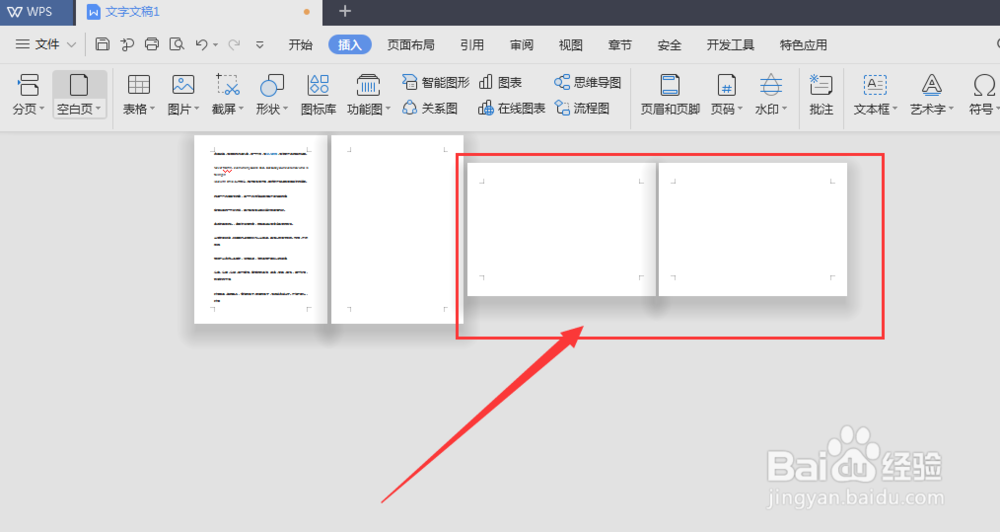Expand the 形状 dropdown arrow
The width and height of the screenshot is (1000, 532).
(286, 108)
